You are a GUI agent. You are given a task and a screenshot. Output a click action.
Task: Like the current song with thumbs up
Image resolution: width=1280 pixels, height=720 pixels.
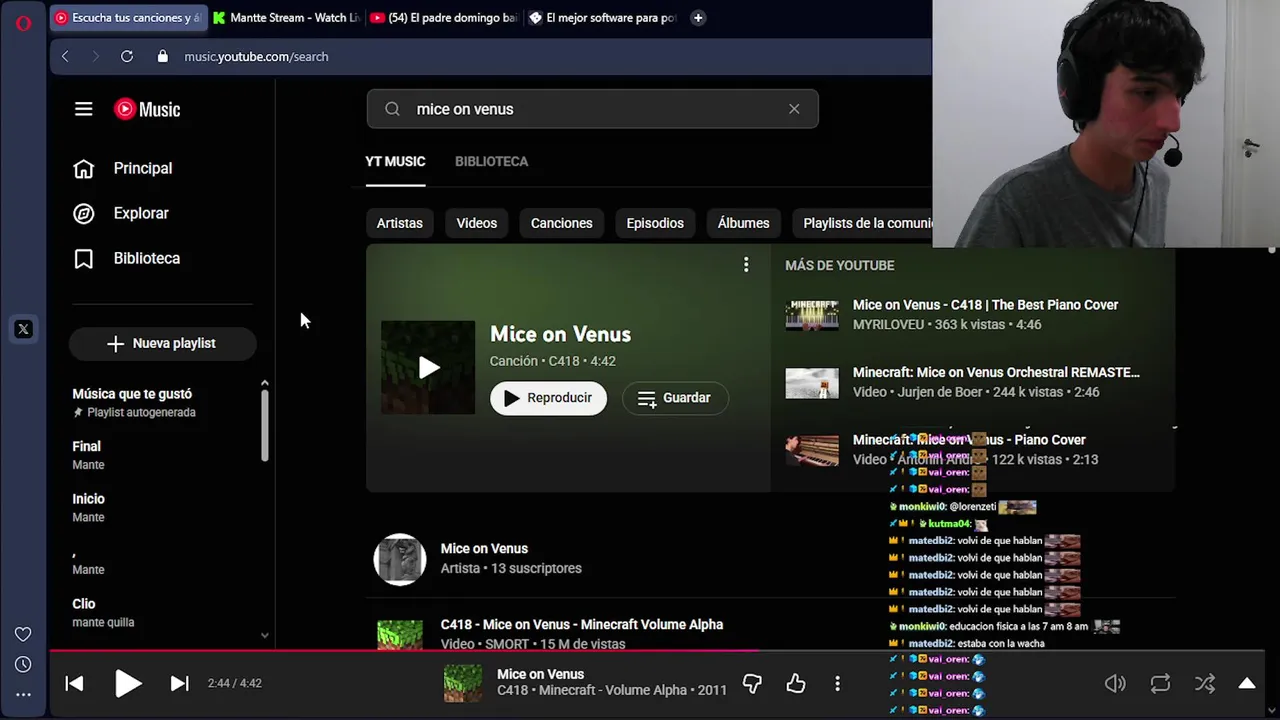point(795,683)
